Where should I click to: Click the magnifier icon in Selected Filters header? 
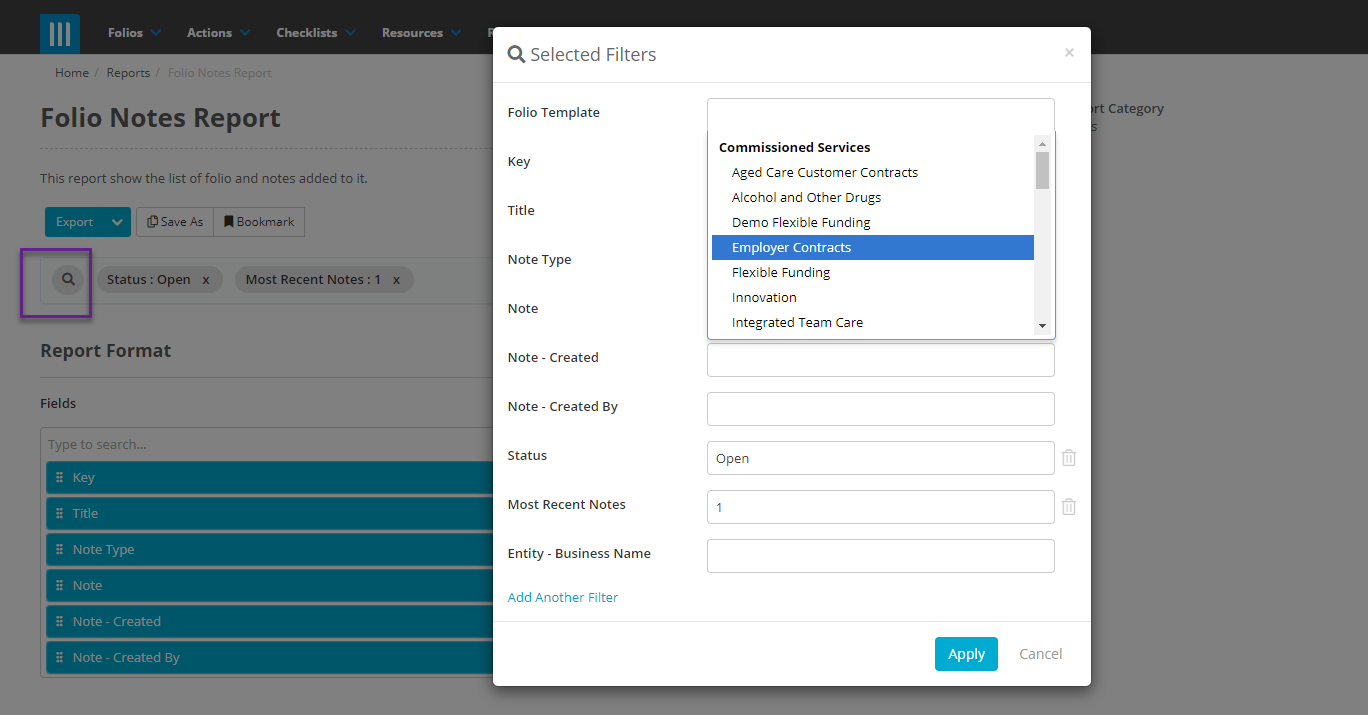(517, 54)
